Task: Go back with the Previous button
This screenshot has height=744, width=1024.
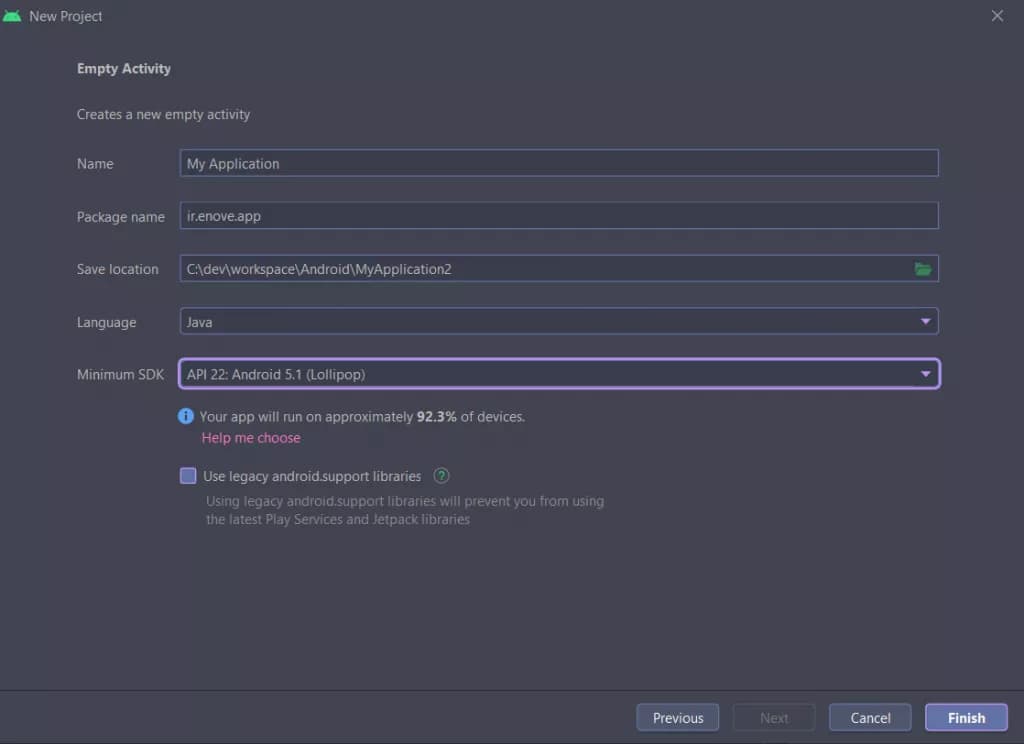Action: [678, 717]
